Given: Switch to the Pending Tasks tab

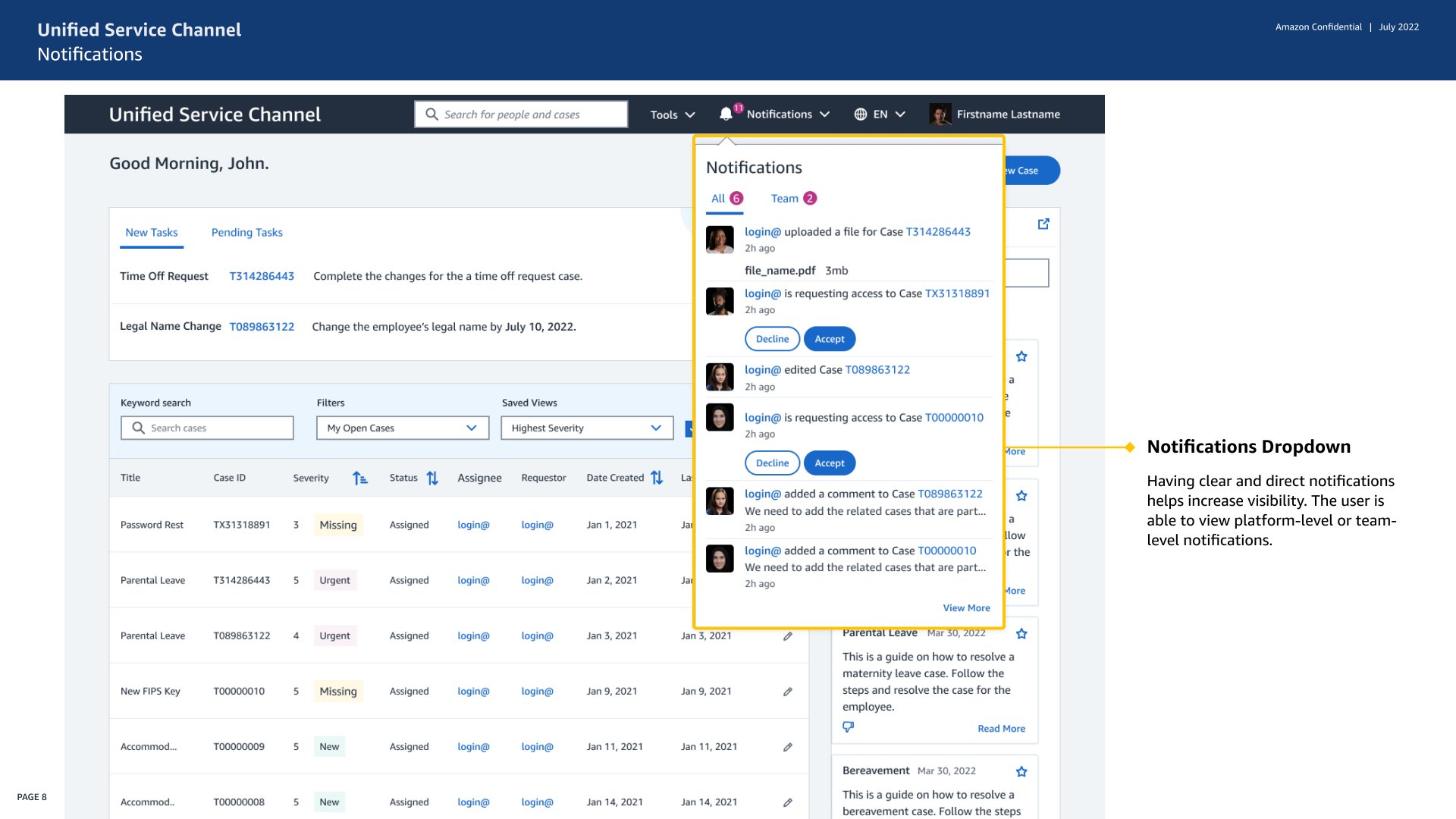Looking at the screenshot, I should (246, 233).
